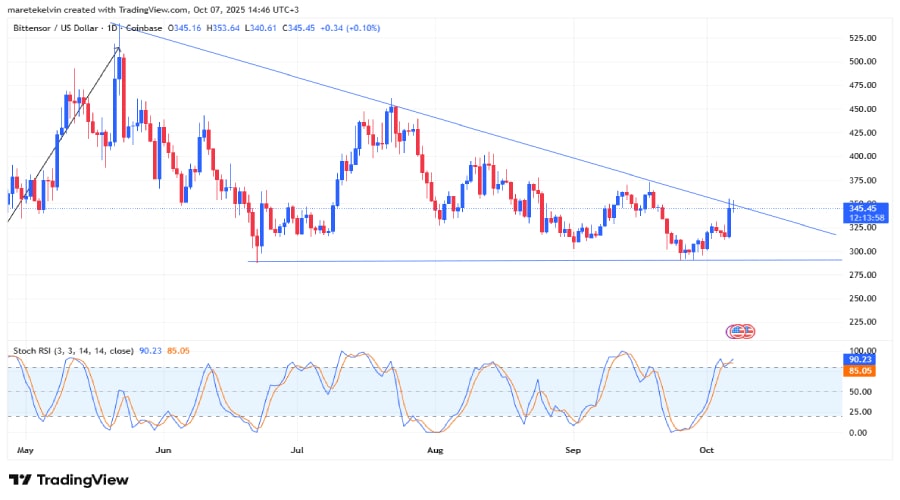This screenshot has height=500, width=900.
Task: Click the 12:13:58 candle countdown timer
Action: [x=865, y=218]
